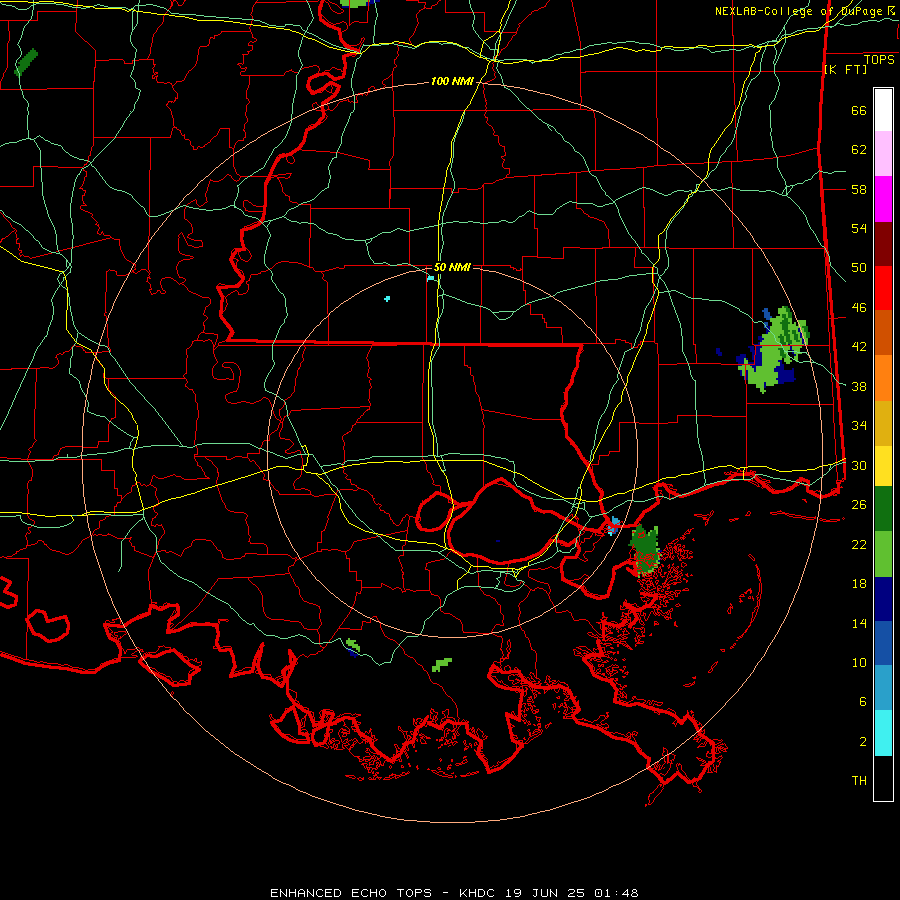900x900 pixels.
Task: Click the legend value '46'
Action: (859, 308)
